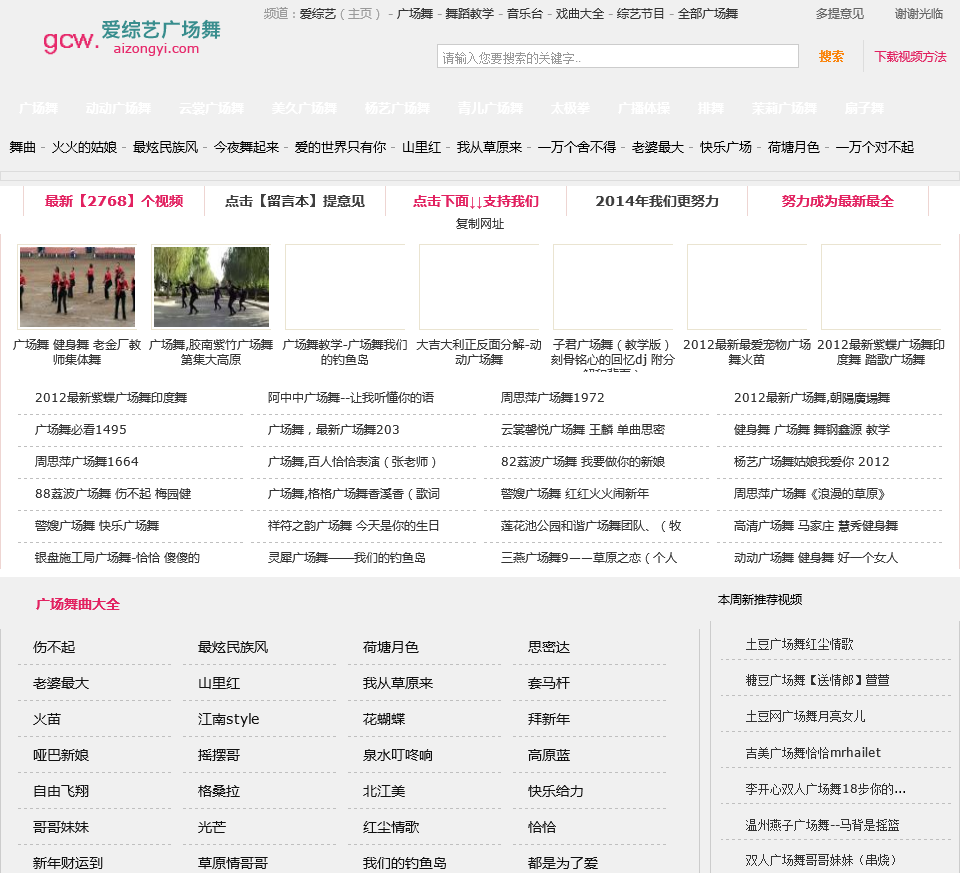Open 伤不起 in song list
The width and height of the screenshot is (960, 873).
[x=54, y=648]
